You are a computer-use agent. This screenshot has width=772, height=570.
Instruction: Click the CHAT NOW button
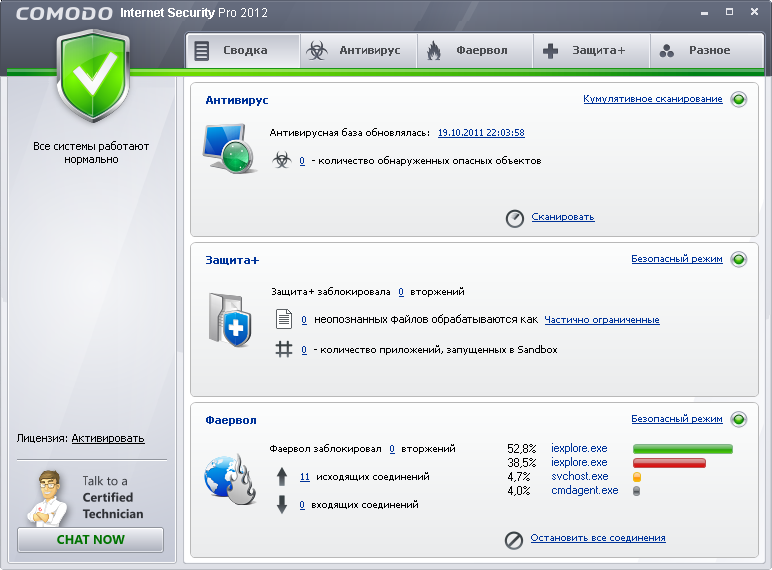(91, 539)
